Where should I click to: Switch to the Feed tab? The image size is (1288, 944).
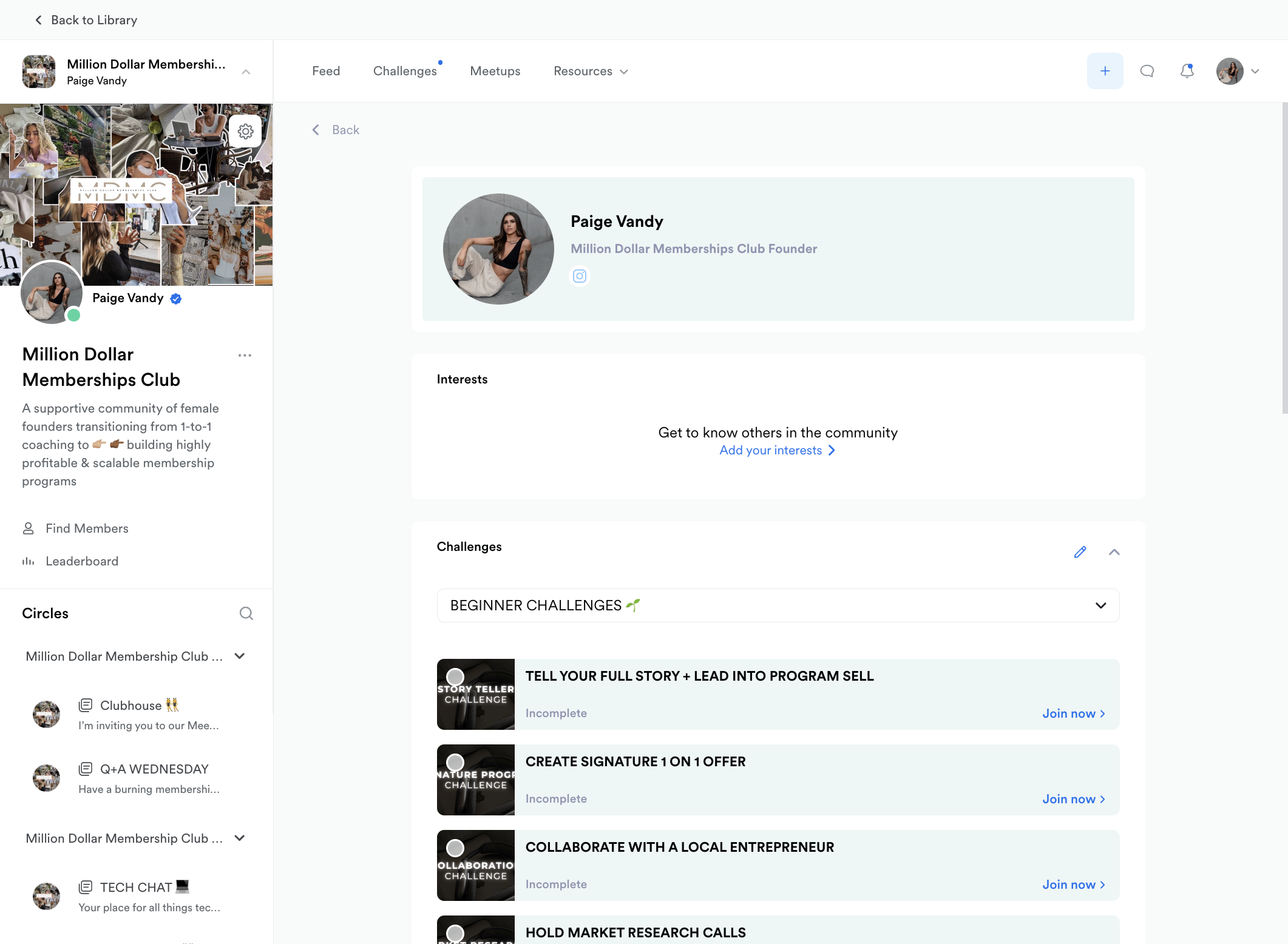pyautogui.click(x=326, y=71)
